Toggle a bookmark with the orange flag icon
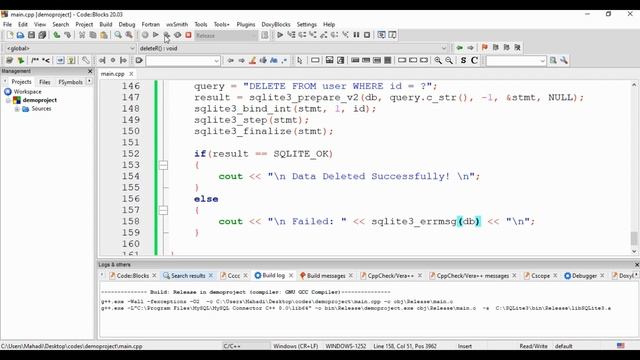The image size is (640, 360). (x=484, y=48)
